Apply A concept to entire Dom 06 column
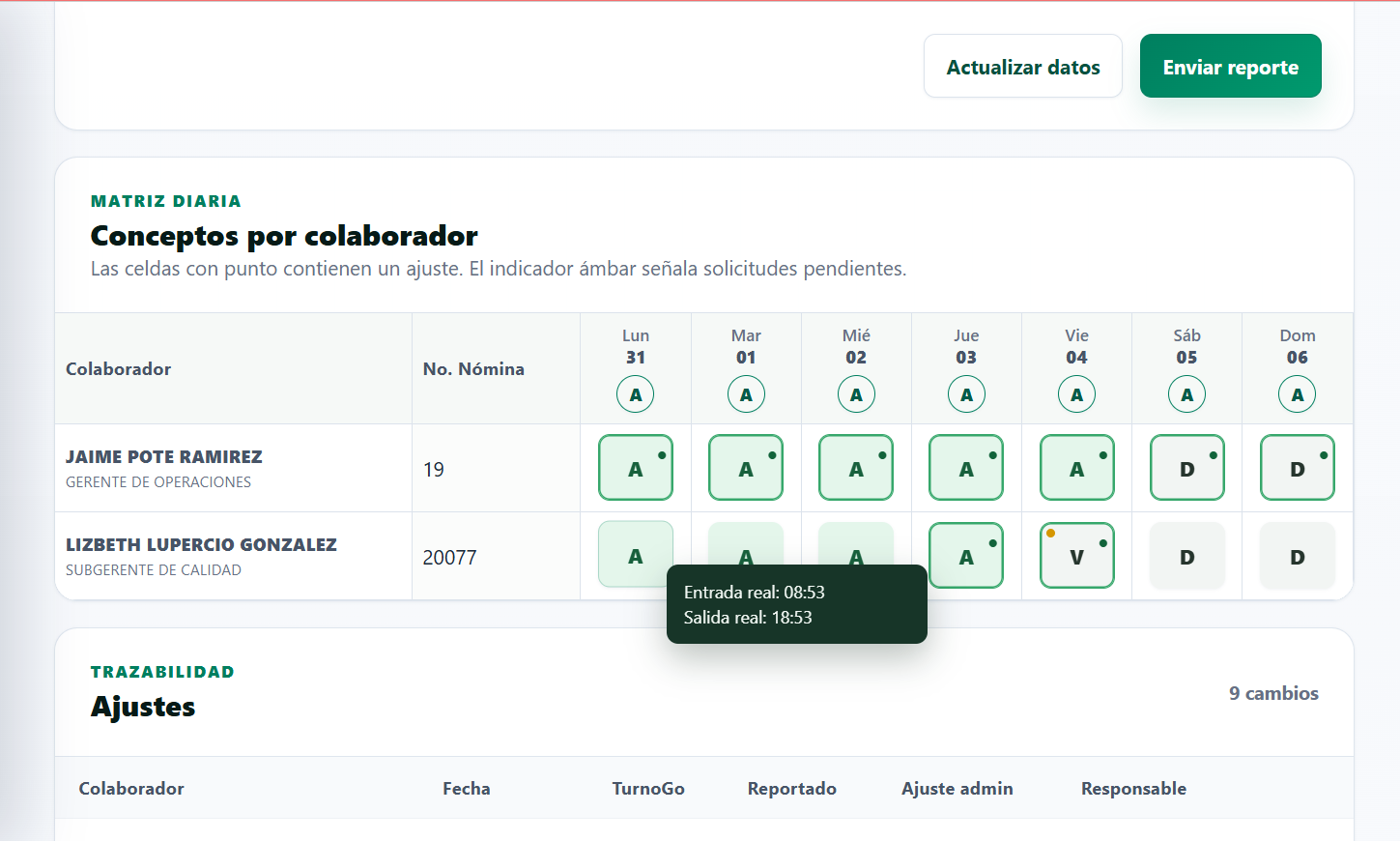The image size is (1400, 841). [x=1297, y=394]
